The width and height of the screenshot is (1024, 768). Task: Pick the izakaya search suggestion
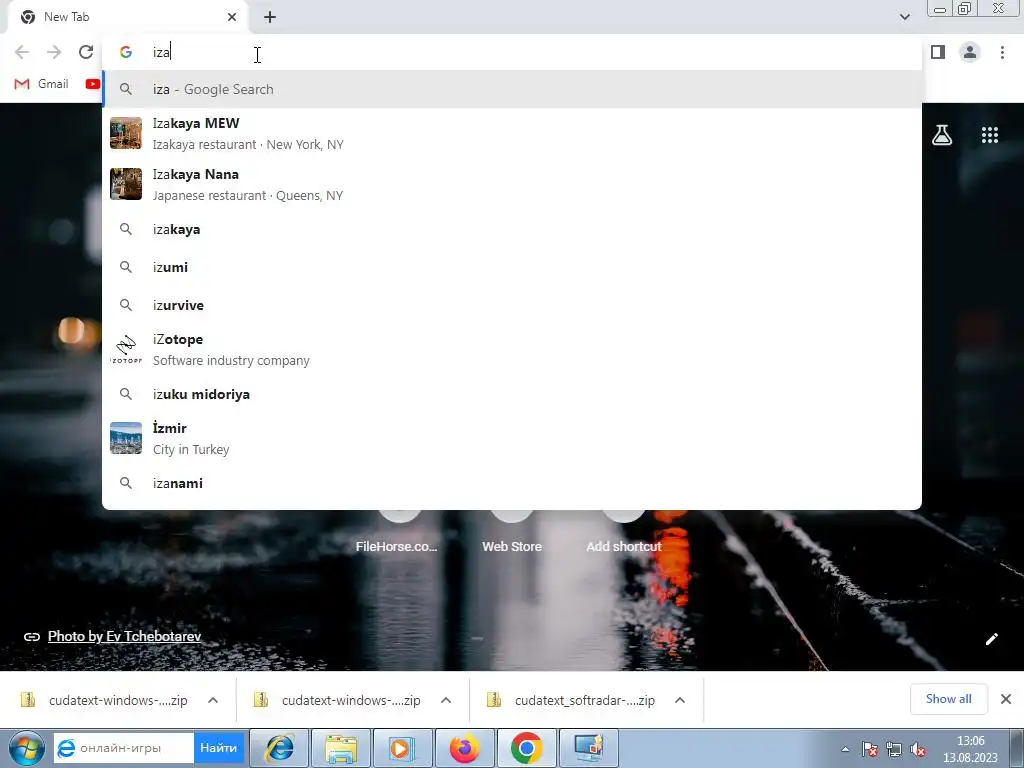tap(512, 229)
